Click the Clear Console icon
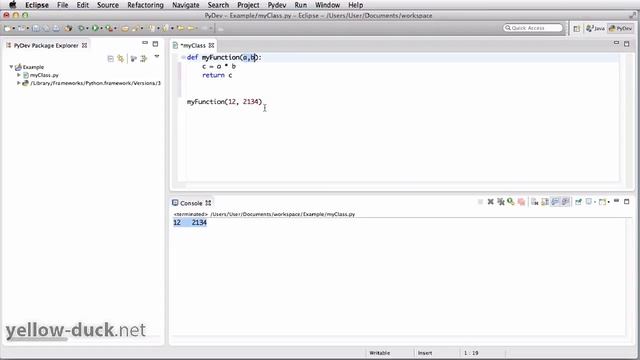The height and width of the screenshot is (360, 640). point(534,202)
